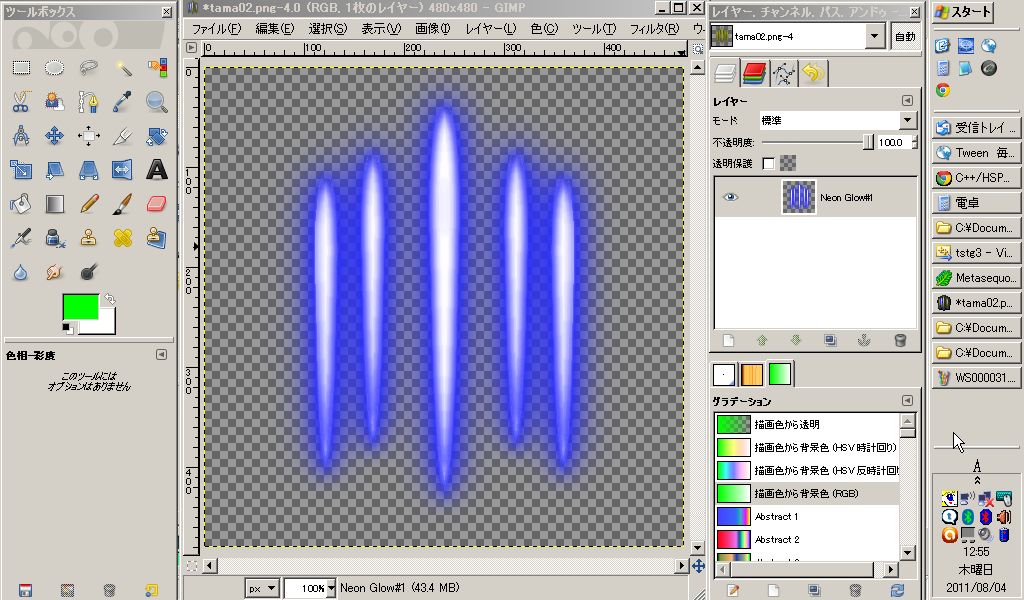Image resolution: width=1024 pixels, height=600 pixels.
Task: Select the Blend gradient tool
Action: click(54, 204)
